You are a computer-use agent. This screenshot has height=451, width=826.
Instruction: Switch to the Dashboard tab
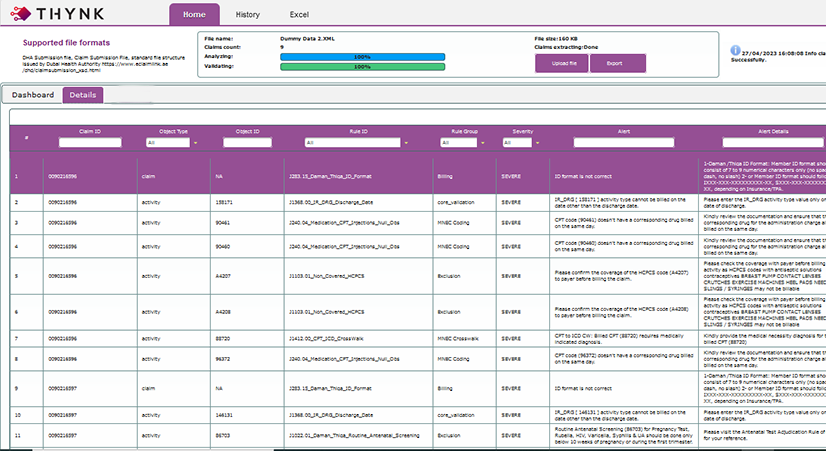pos(33,95)
